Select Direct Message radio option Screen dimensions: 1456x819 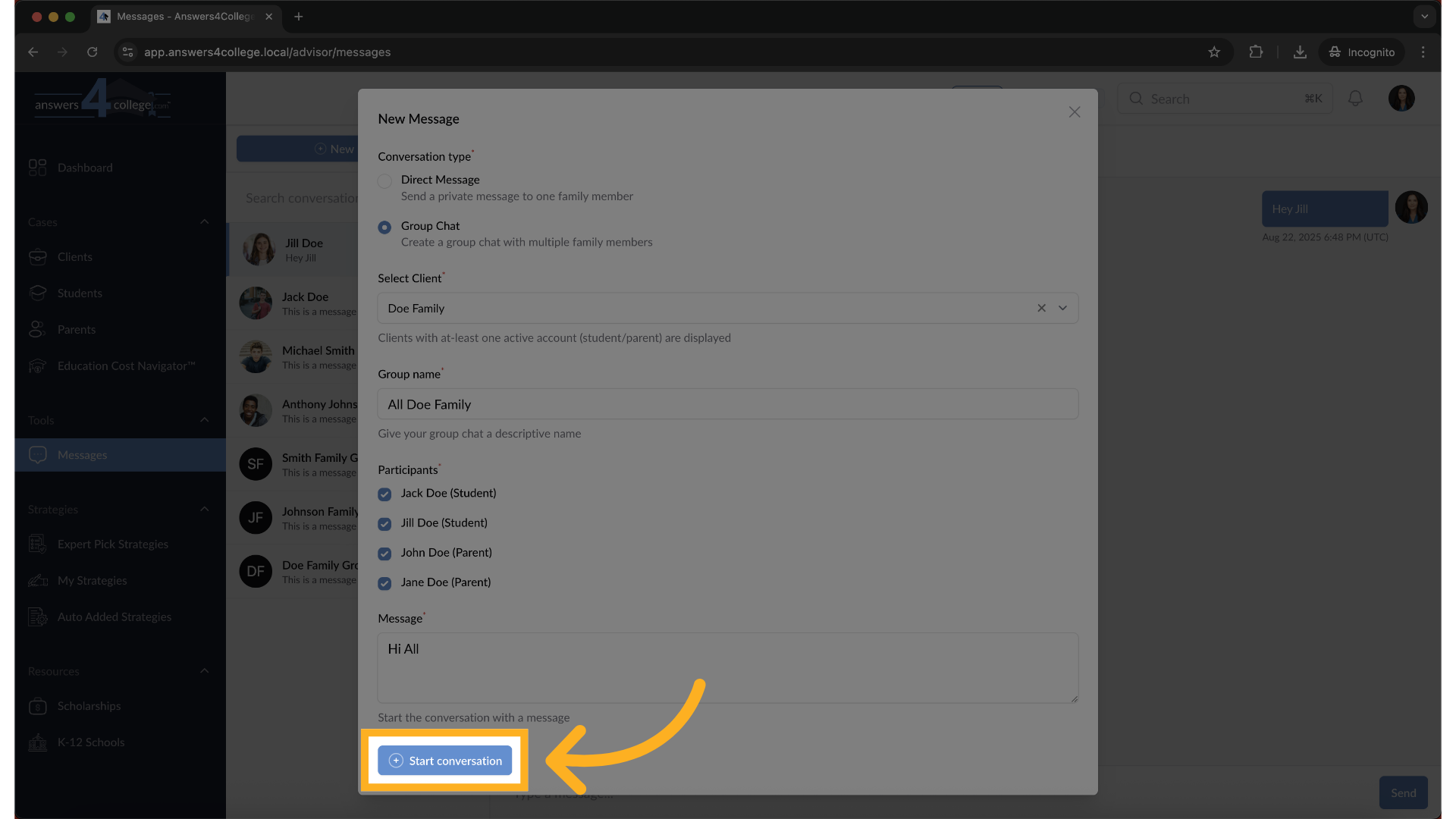(384, 181)
